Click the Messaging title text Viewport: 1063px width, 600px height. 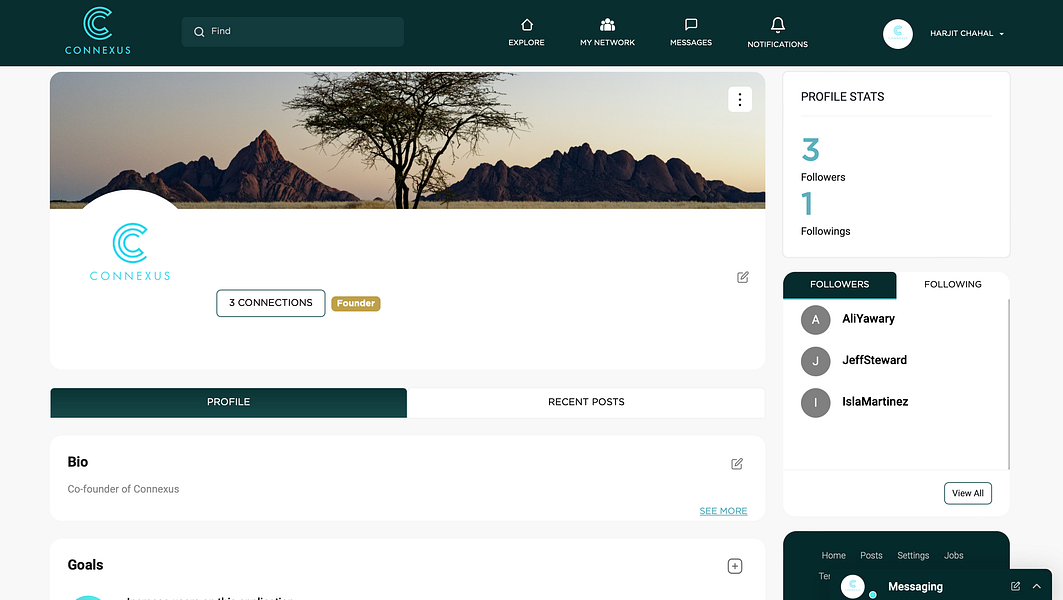tap(915, 586)
